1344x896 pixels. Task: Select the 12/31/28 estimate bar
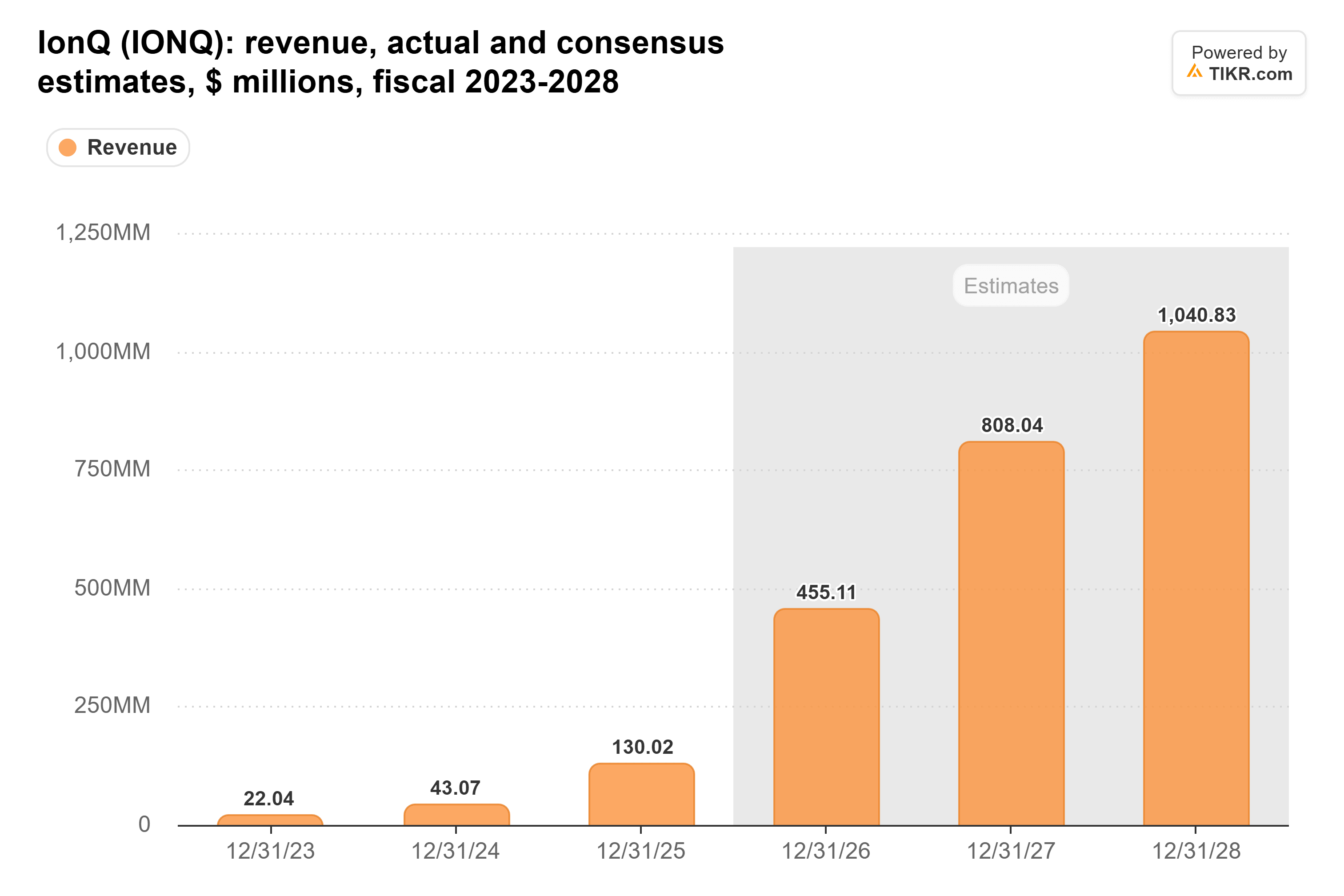[x=1196, y=578]
